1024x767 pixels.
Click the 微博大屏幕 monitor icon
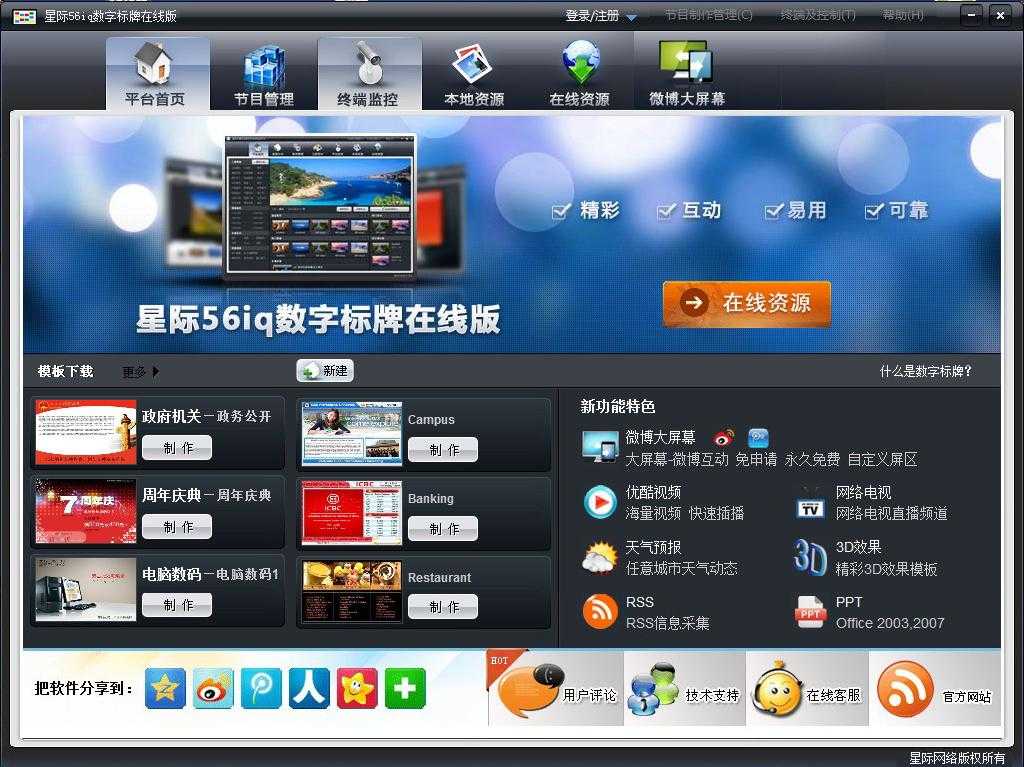pyautogui.click(x=600, y=447)
